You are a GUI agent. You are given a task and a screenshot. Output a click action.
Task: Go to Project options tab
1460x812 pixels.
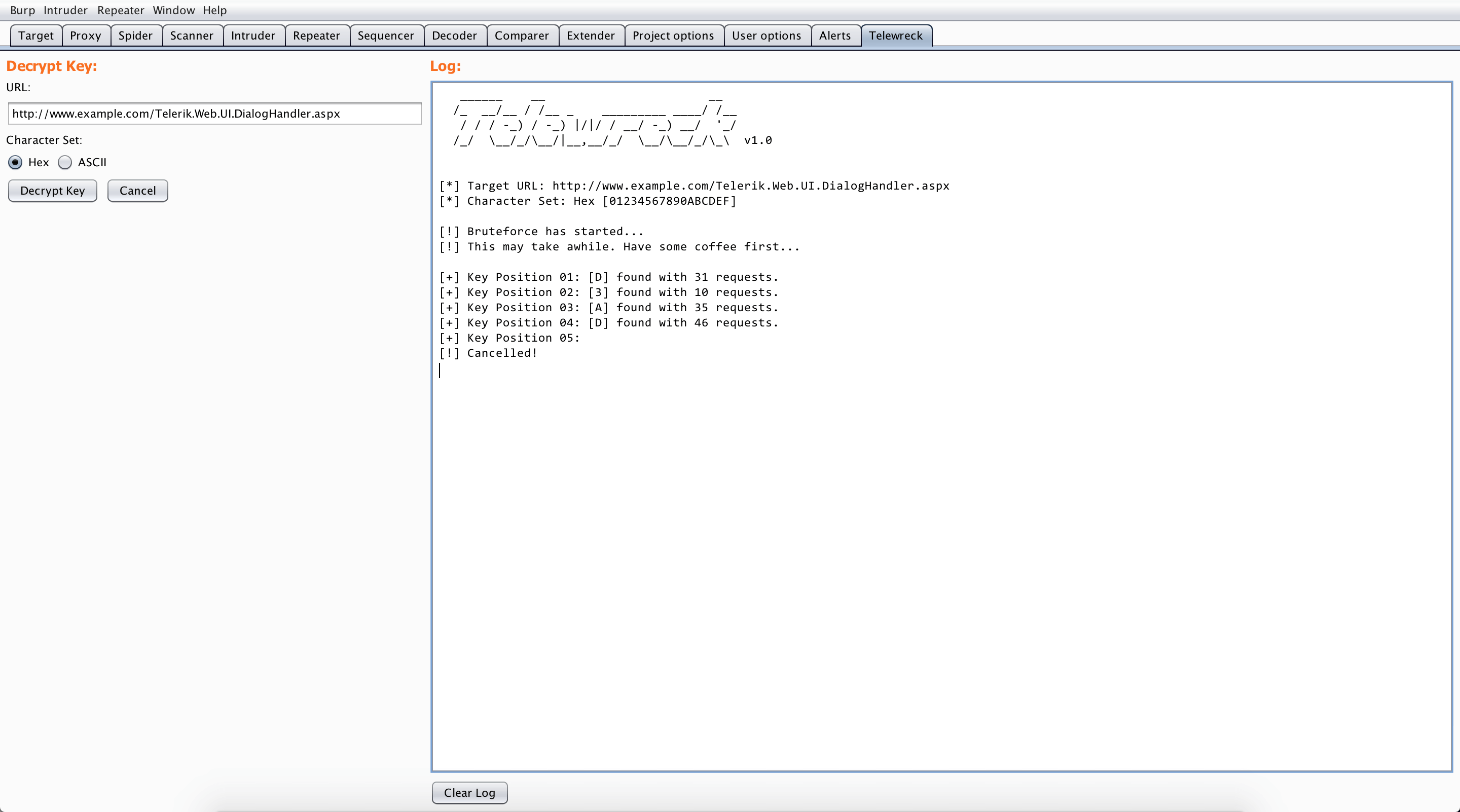[x=673, y=35]
